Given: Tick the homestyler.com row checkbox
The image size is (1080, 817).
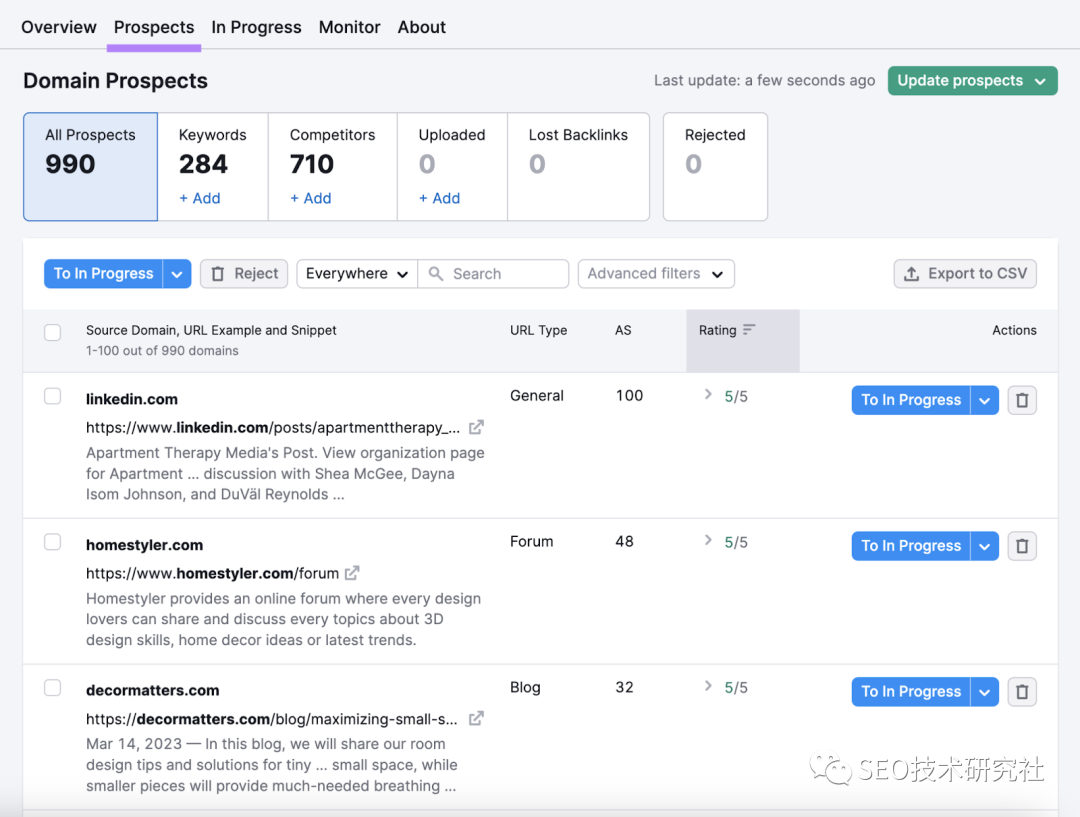Looking at the screenshot, I should 53,542.
